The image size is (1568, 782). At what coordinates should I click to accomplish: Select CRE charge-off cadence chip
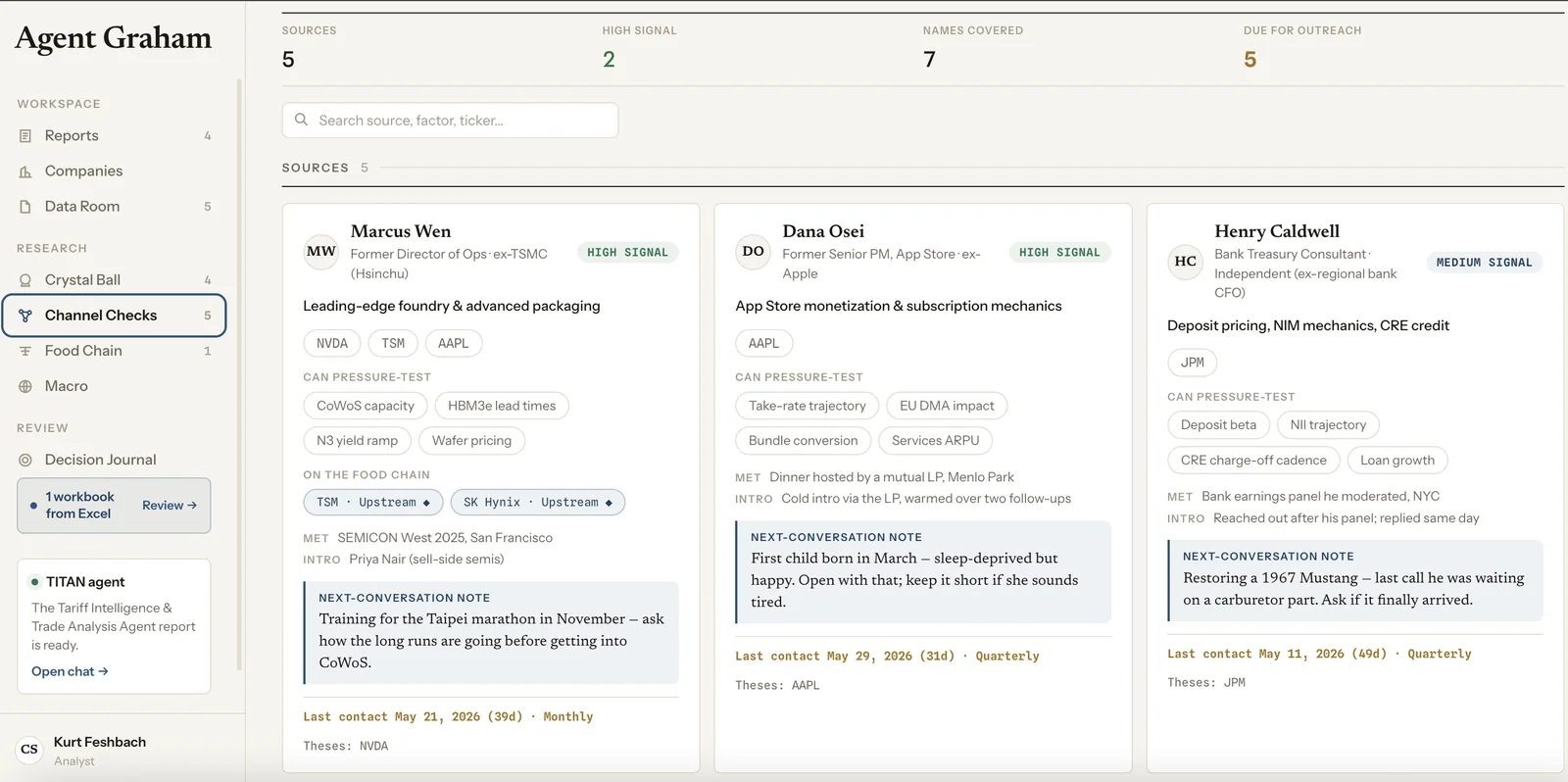[1253, 461]
